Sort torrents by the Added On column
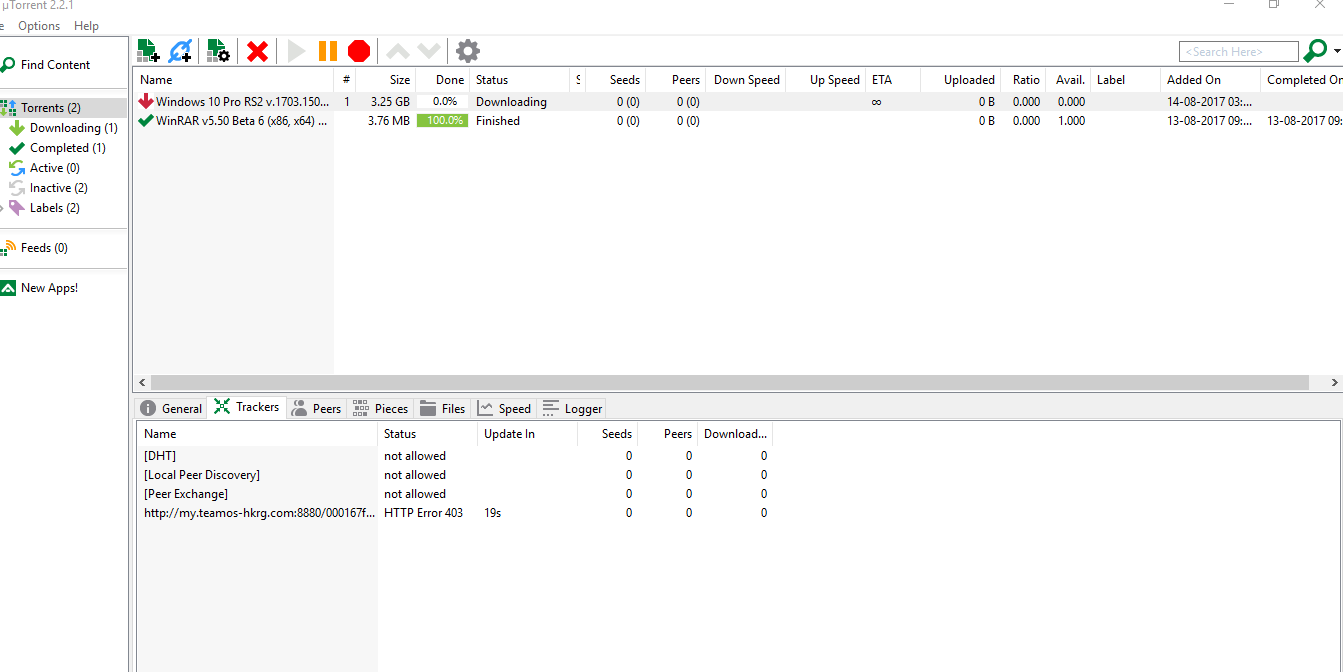 1210,80
